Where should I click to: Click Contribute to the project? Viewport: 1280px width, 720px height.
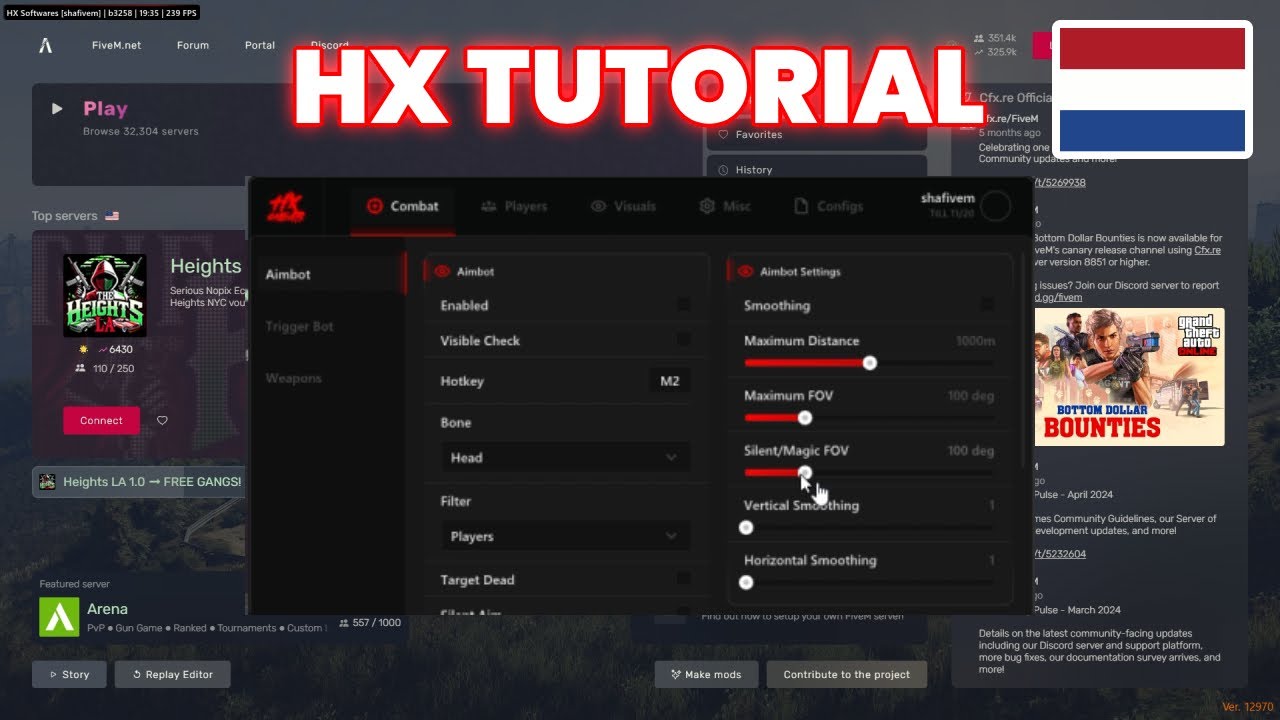click(x=846, y=675)
